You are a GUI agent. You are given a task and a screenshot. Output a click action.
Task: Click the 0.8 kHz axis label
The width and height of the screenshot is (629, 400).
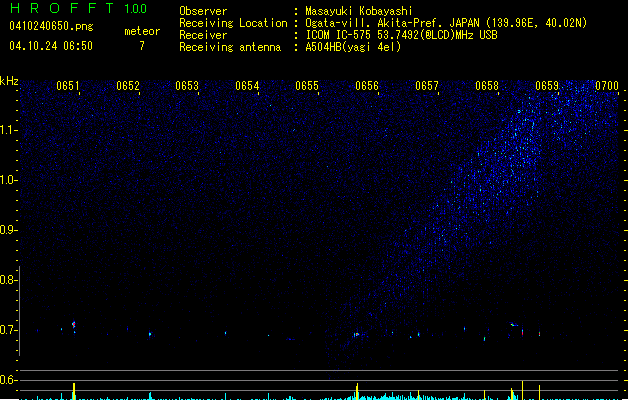click(x=9, y=280)
